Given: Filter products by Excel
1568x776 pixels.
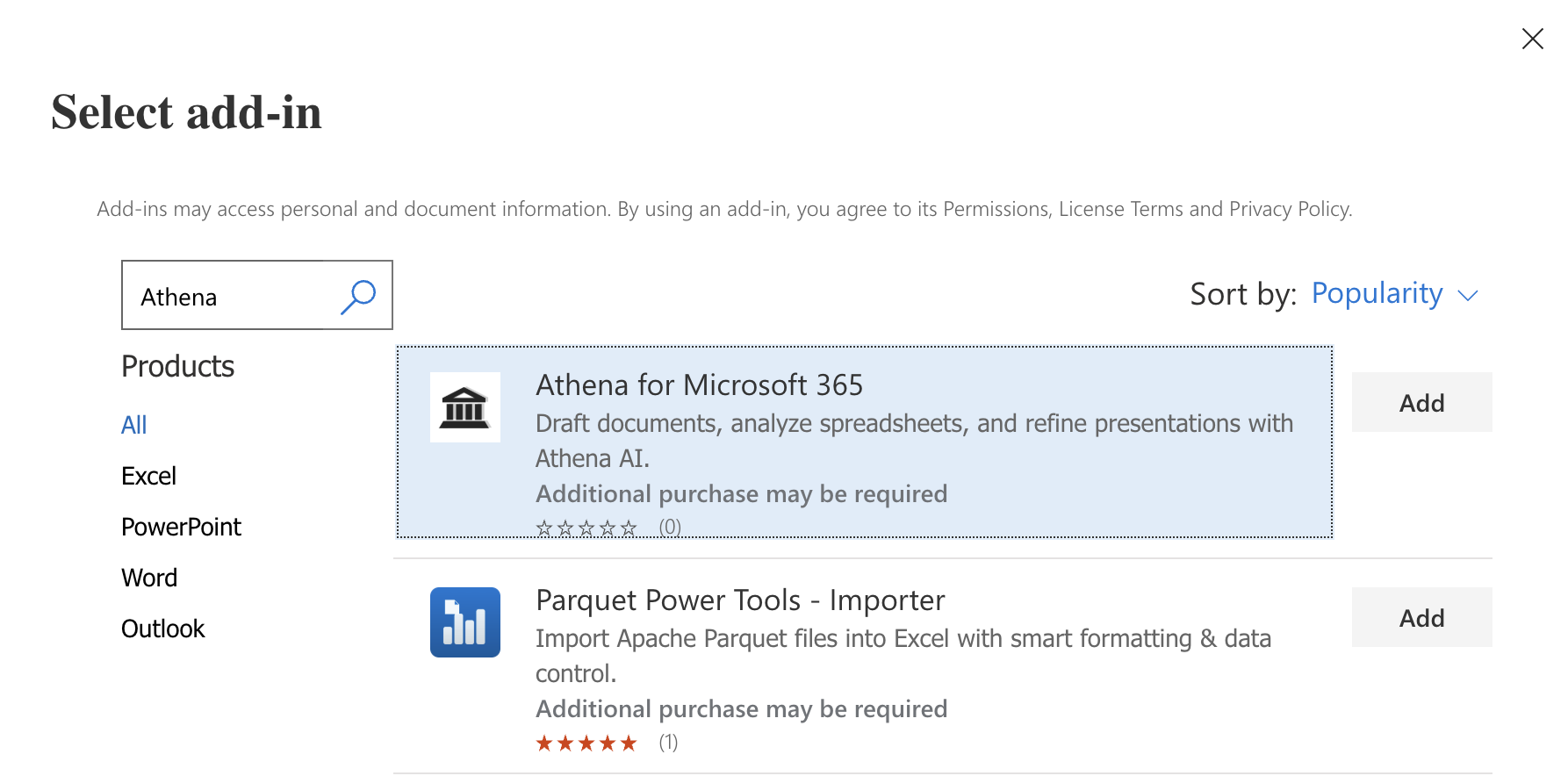Looking at the screenshot, I should [x=148, y=476].
